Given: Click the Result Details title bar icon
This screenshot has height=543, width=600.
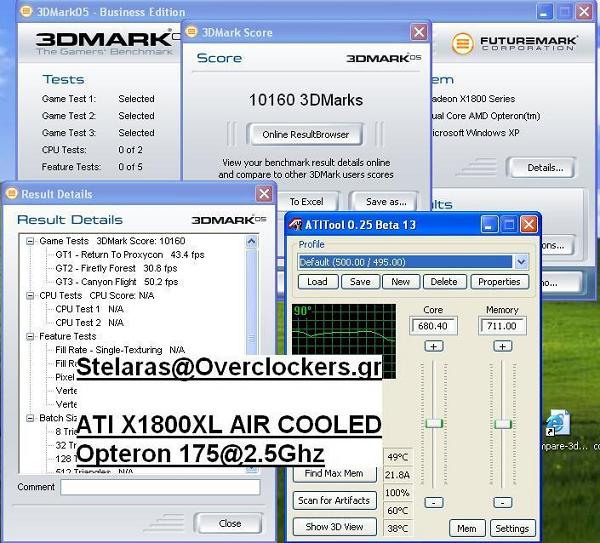Looking at the screenshot, I should tap(11, 193).
